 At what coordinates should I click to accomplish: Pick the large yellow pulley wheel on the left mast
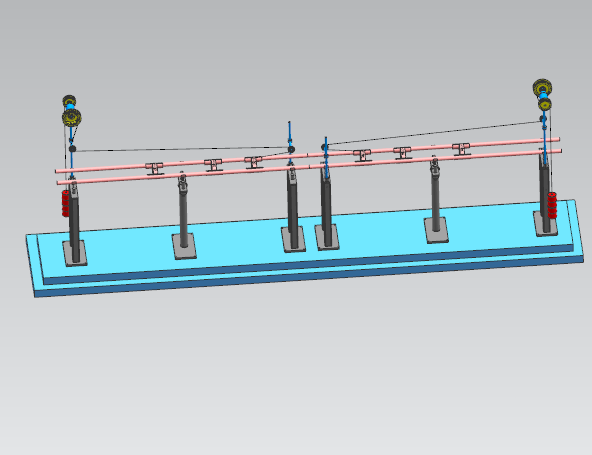[x=72, y=117]
